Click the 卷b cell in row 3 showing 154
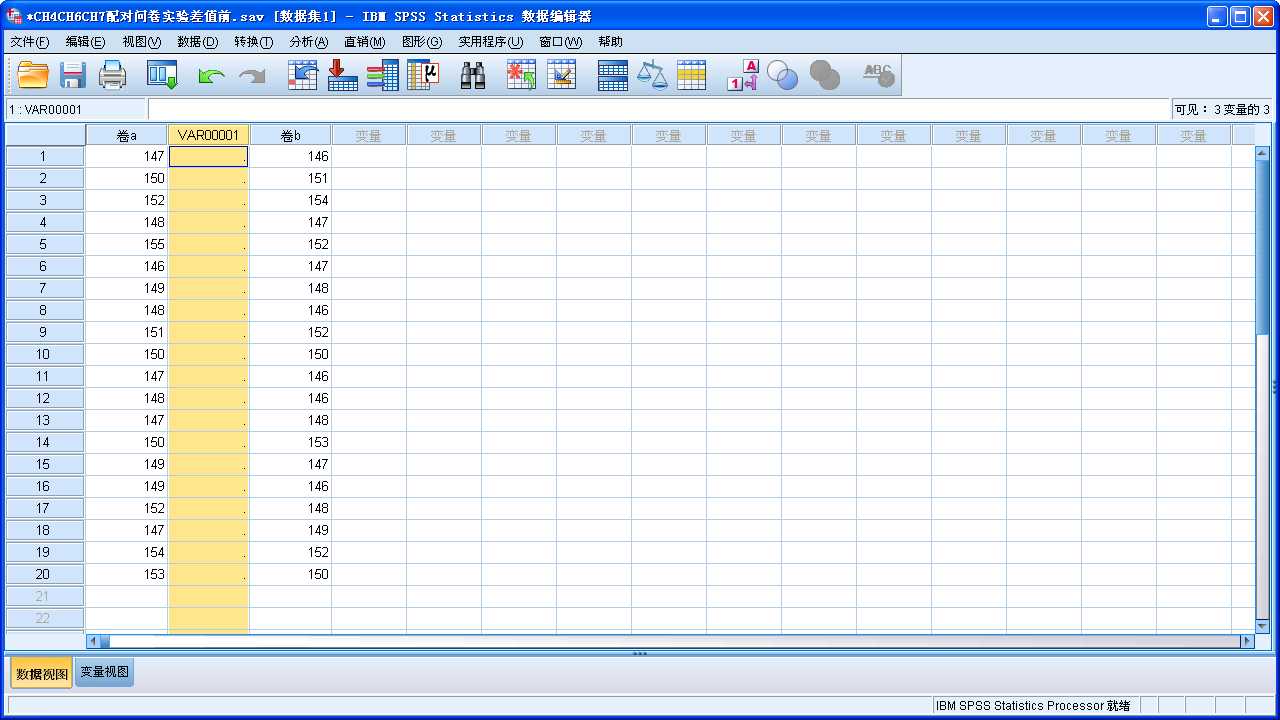1280x720 pixels. pos(290,200)
